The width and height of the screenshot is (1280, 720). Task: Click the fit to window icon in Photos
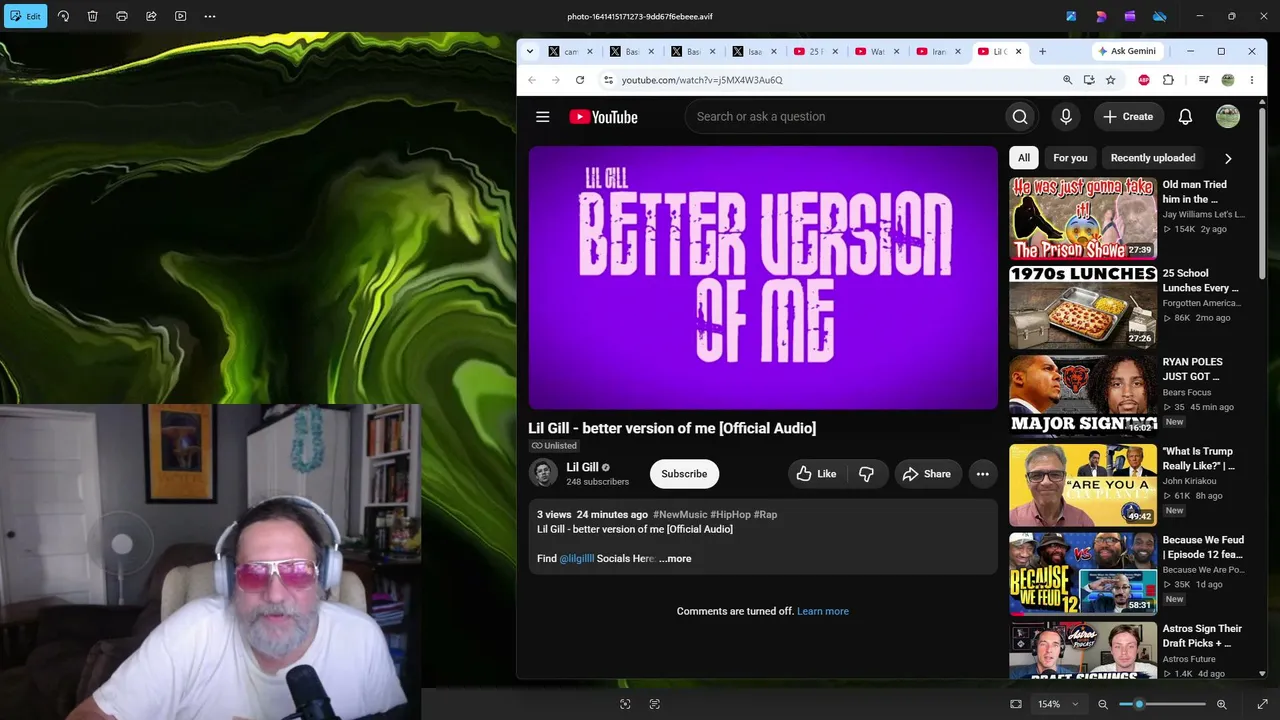coord(1016,704)
